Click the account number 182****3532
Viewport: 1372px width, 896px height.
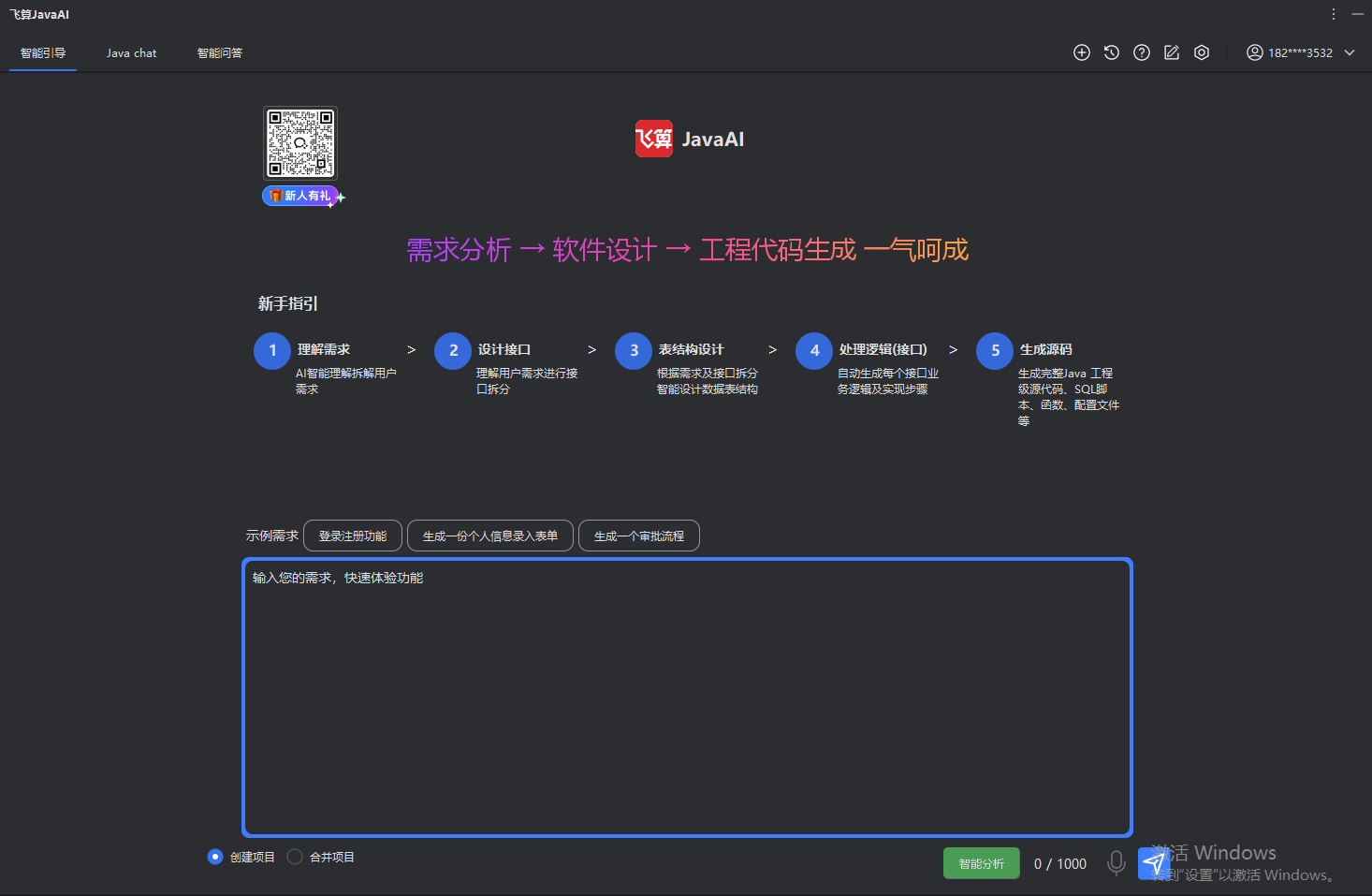1300,53
